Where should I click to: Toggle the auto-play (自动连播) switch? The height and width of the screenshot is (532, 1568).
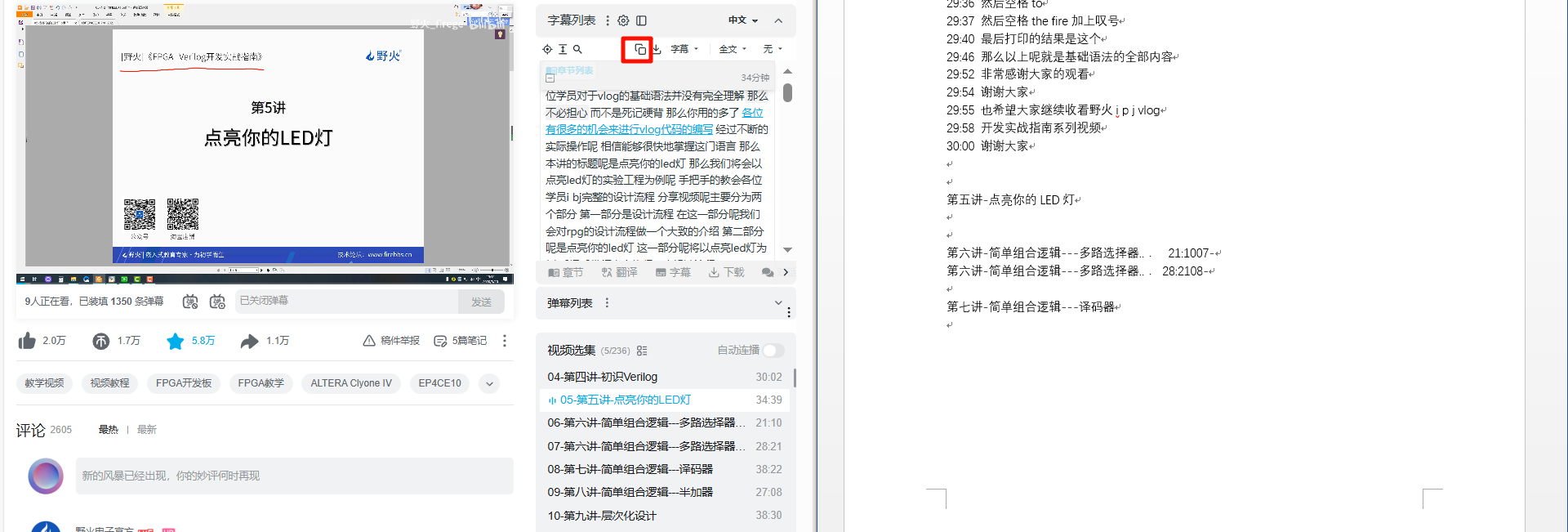(x=773, y=350)
